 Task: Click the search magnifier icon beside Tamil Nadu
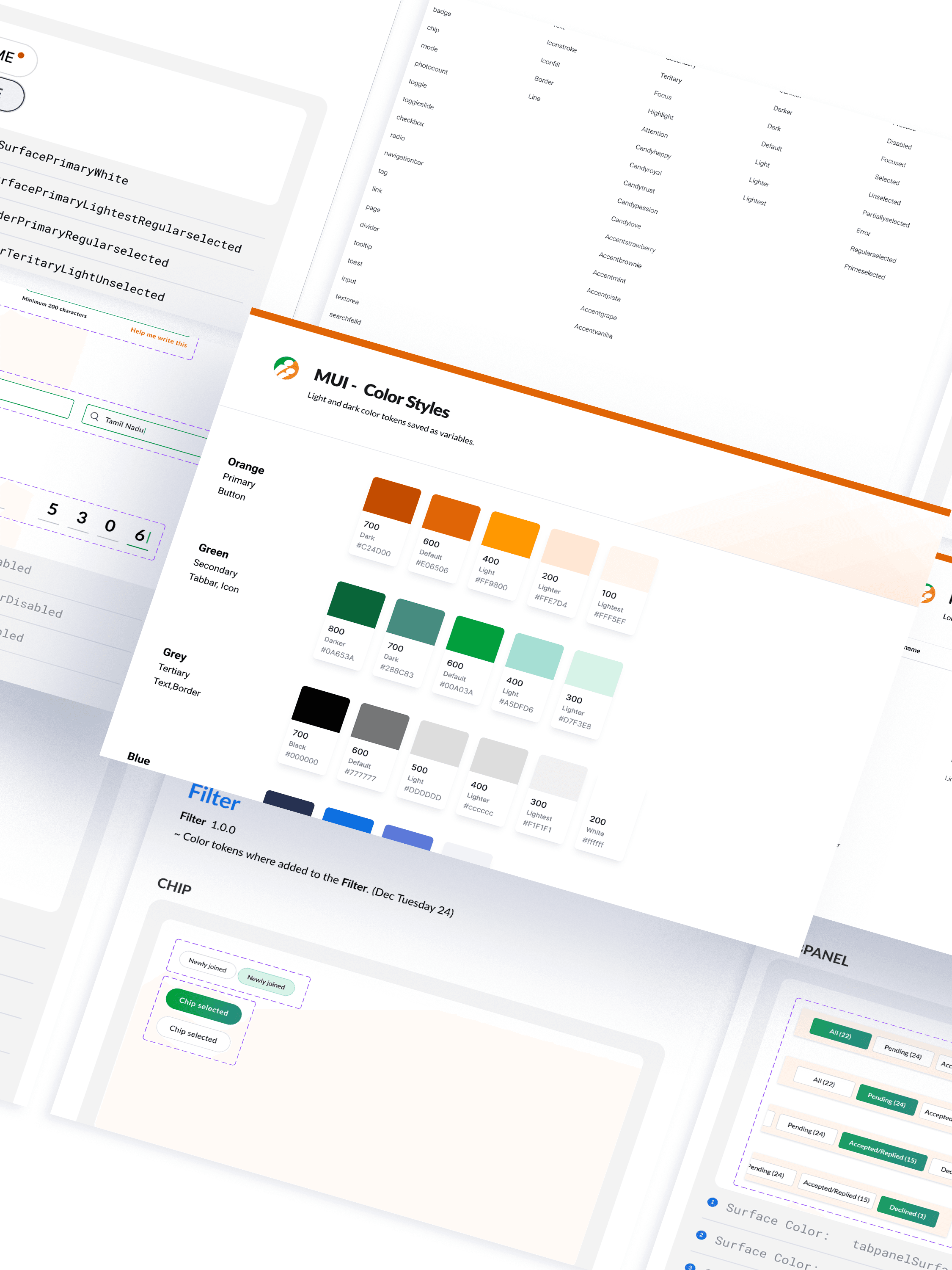[x=95, y=416]
